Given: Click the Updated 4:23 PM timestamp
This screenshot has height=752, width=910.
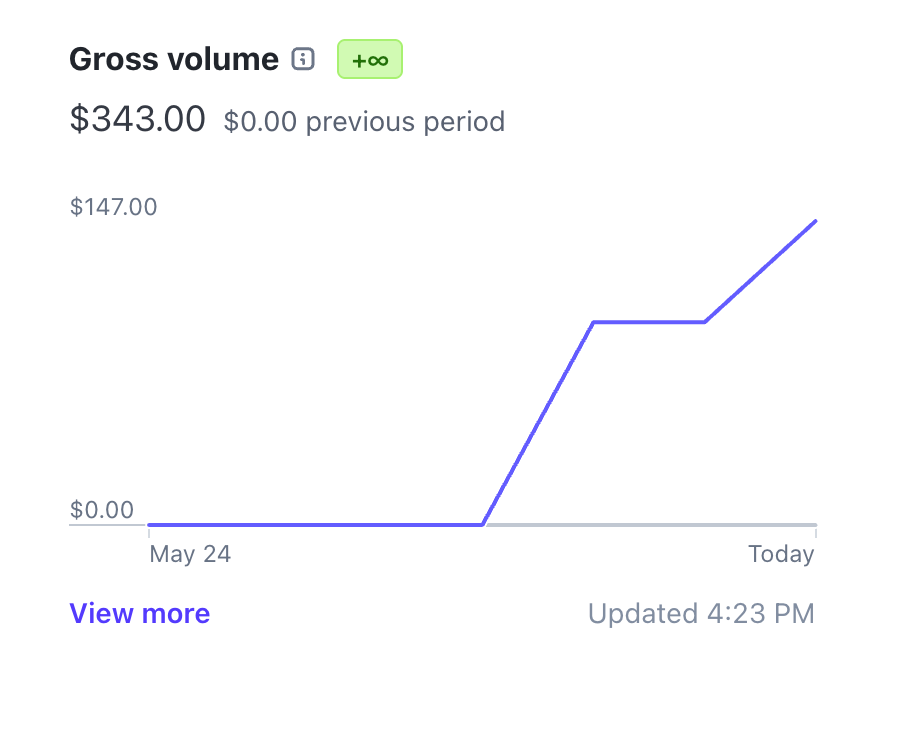Looking at the screenshot, I should coord(701,613).
